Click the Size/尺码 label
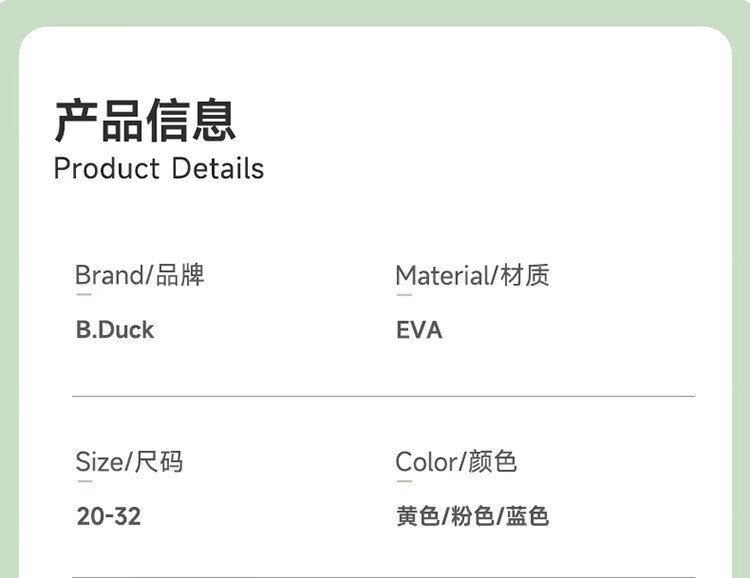The width and height of the screenshot is (750, 578). [129, 462]
